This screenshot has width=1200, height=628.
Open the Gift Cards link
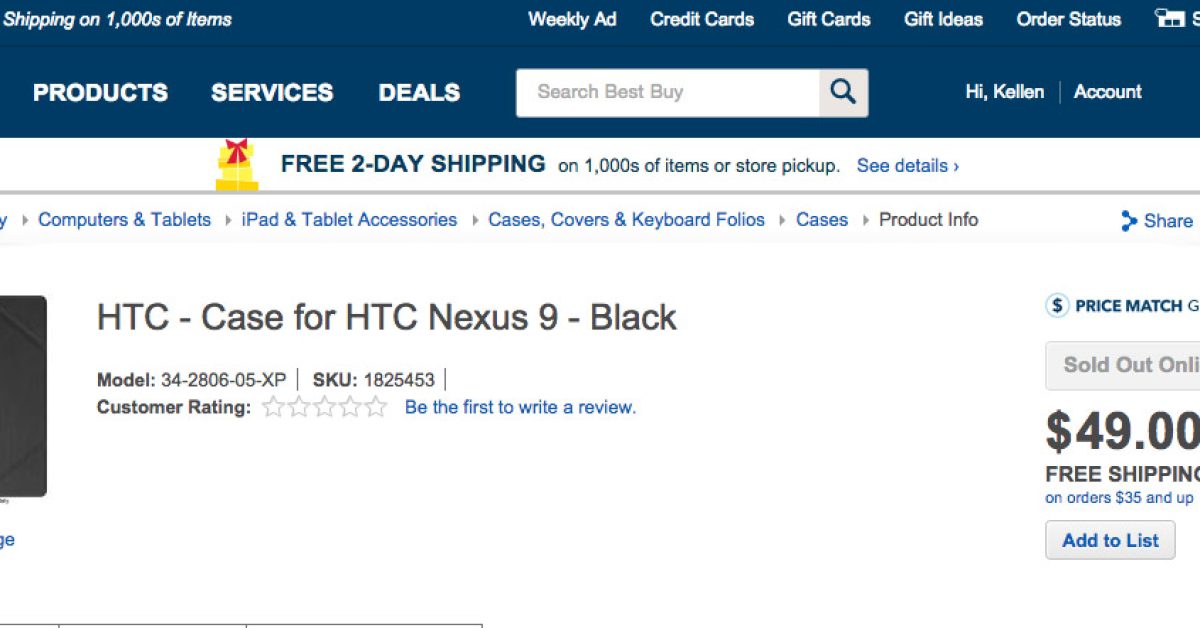click(x=829, y=19)
